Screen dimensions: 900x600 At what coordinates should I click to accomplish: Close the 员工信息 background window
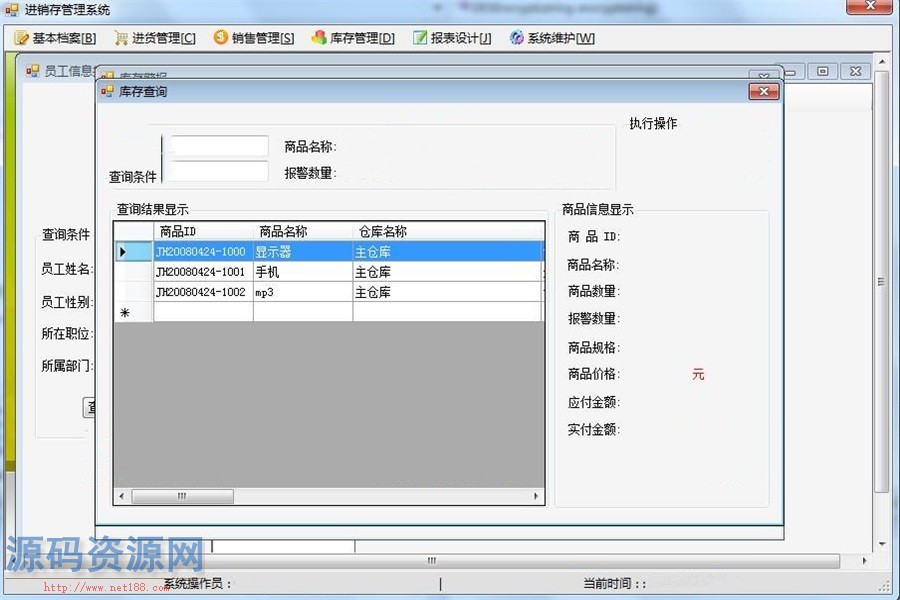(x=855, y=71)
